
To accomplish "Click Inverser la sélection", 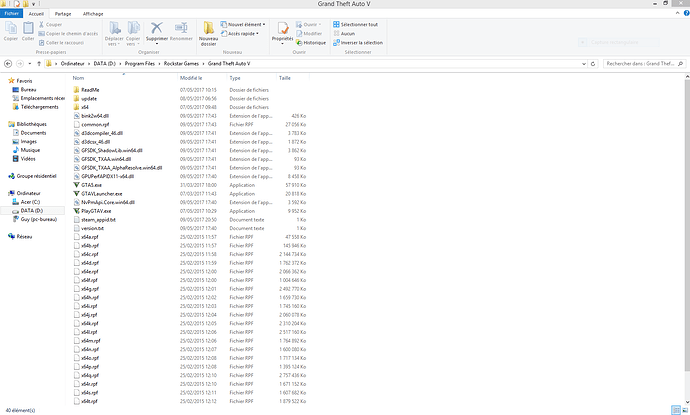I will coord(358,43).
